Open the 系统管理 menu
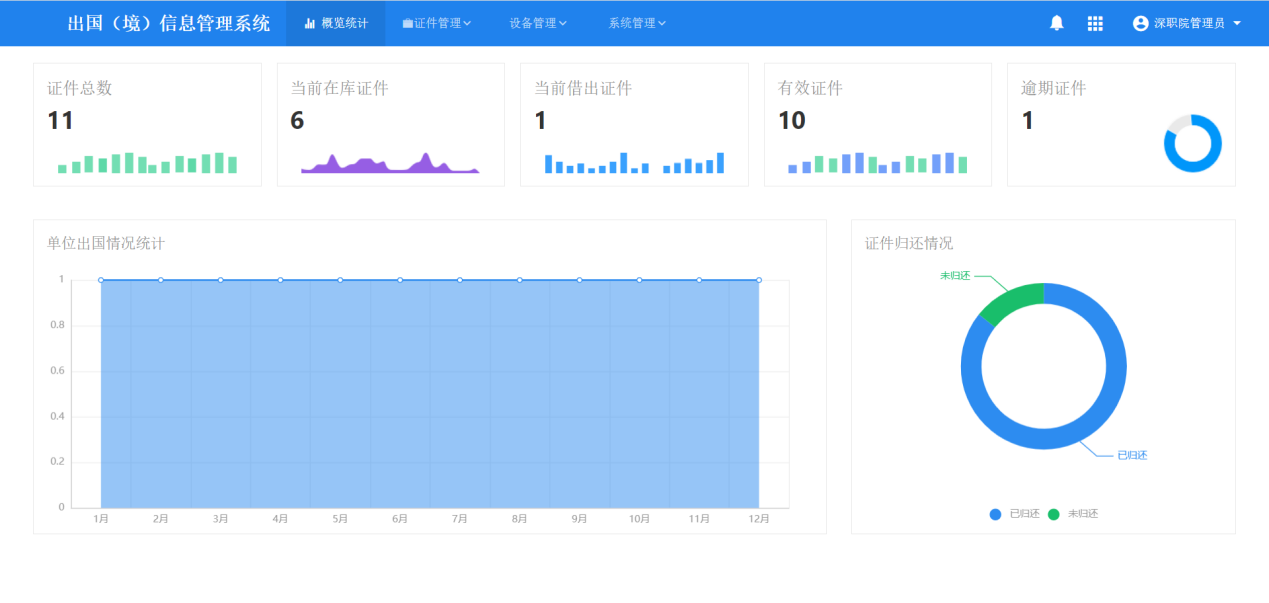Viewport: 1269px width, 603px height. pyautogui.click(x=637, y=23)
